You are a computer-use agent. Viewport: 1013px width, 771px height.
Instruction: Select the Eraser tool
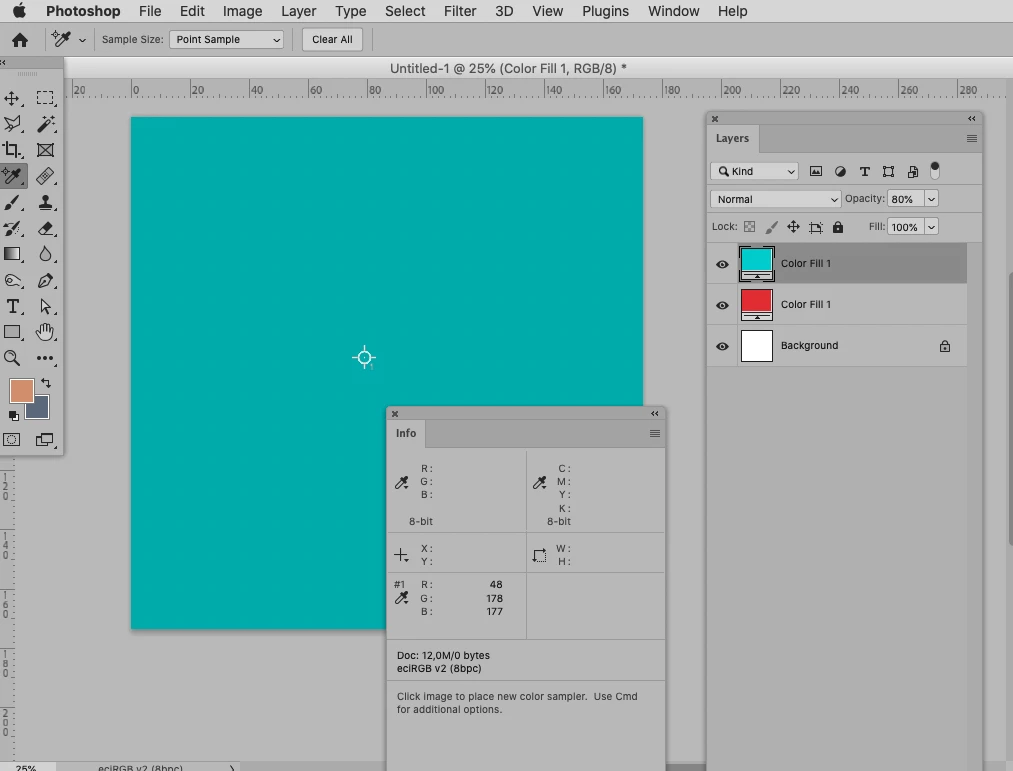pos(45,228)
